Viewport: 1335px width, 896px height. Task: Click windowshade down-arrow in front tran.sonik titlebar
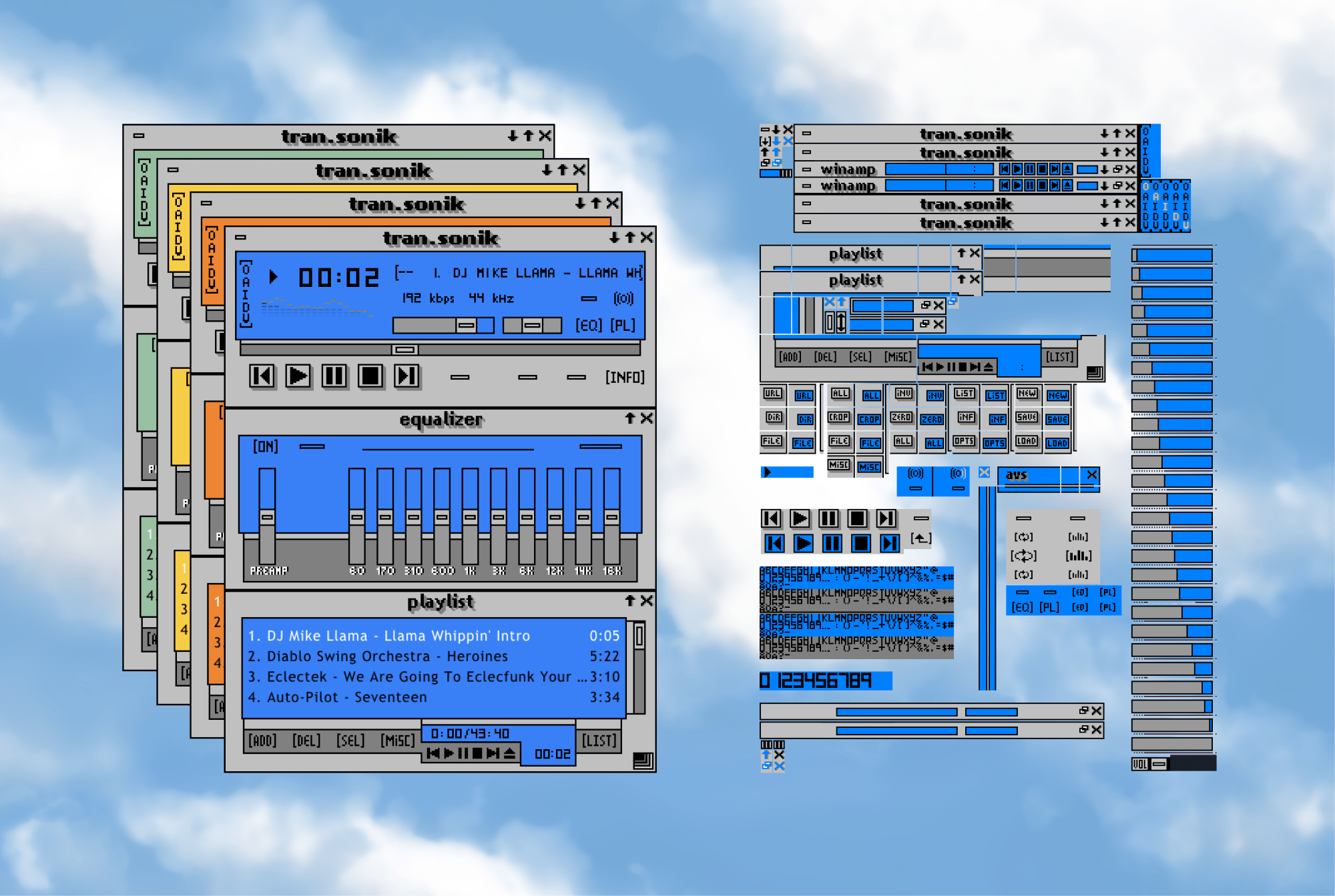tap(614, 238)
